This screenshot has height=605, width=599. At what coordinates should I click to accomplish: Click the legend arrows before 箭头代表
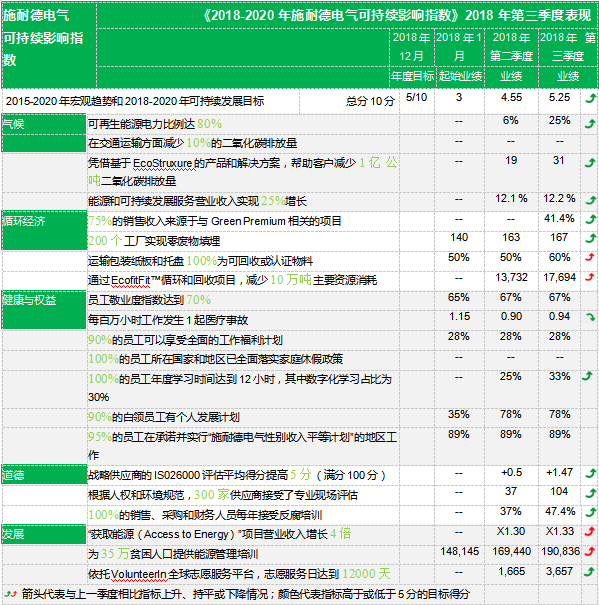(x=11, y=594)
